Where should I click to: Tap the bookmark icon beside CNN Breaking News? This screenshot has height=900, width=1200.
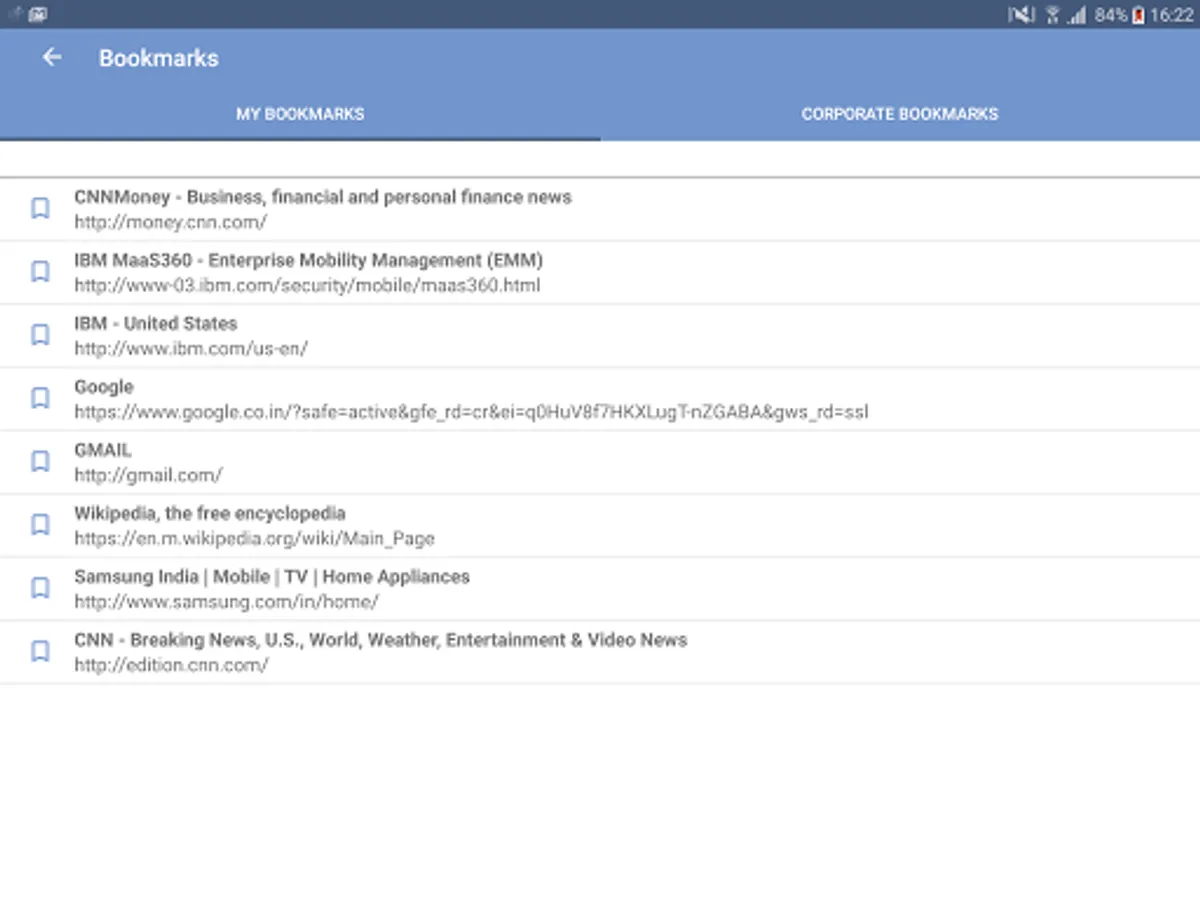tap(40, 651)
